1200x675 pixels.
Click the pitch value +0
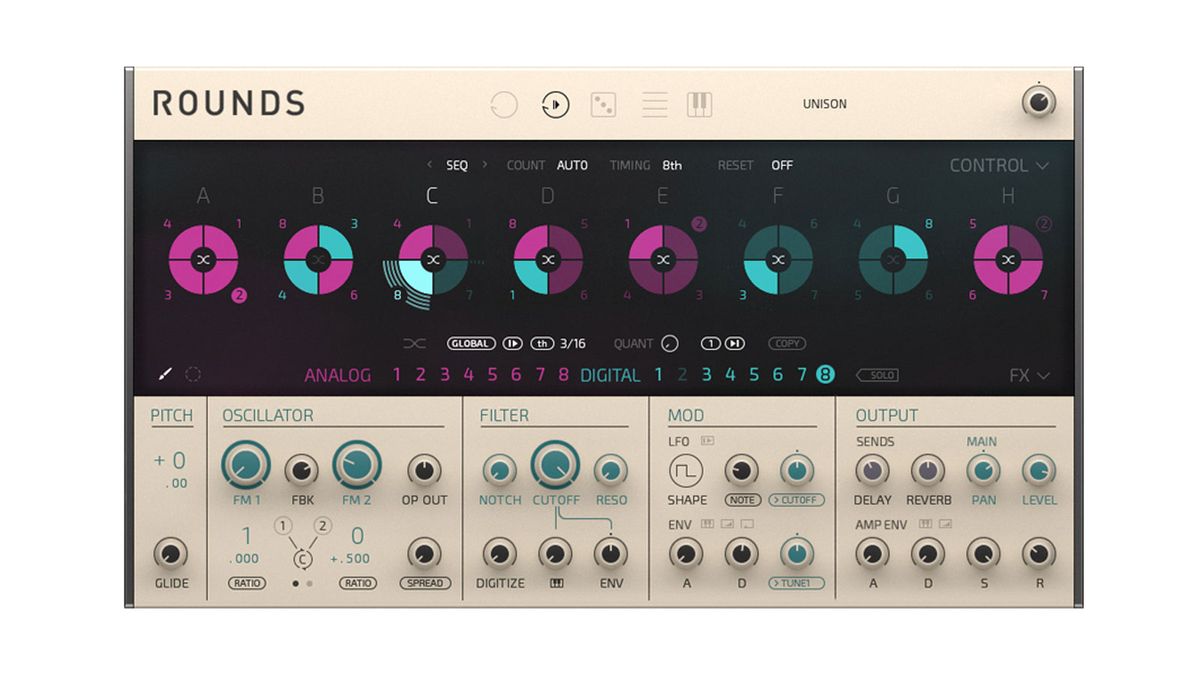[x=170, y=461]
